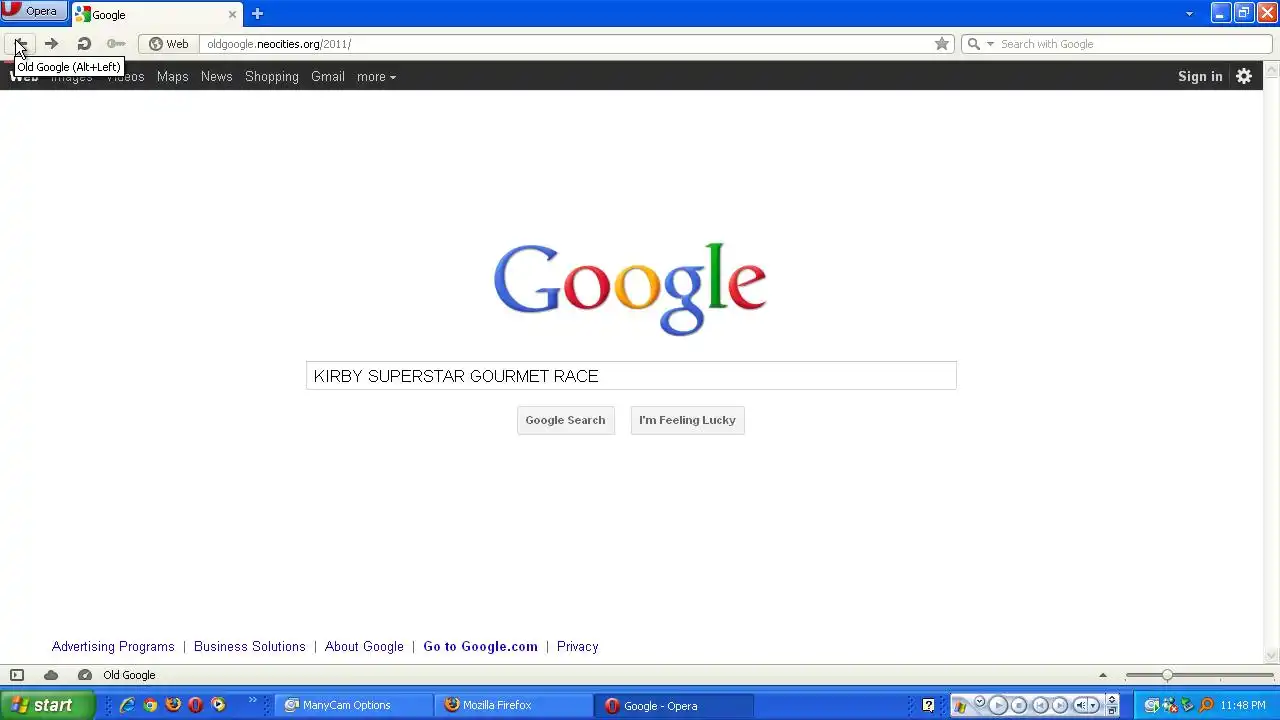Switch to the Mozilla Firefox taskbar window

514,705
